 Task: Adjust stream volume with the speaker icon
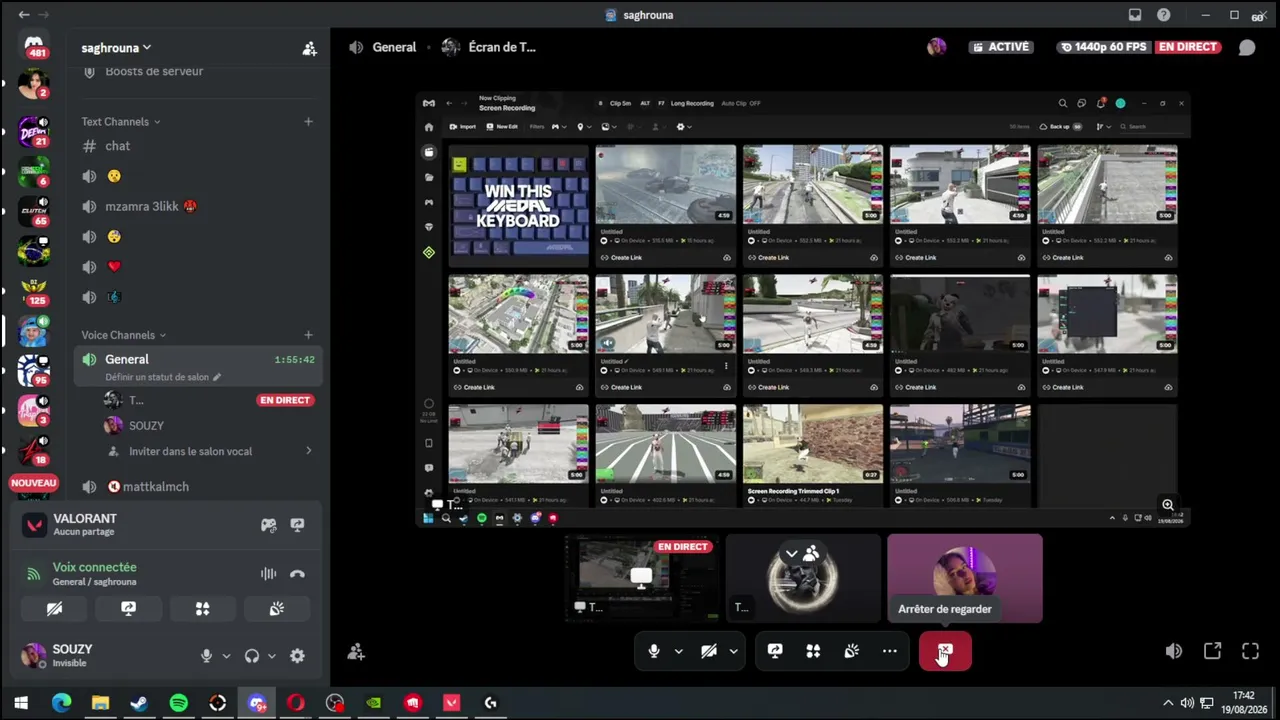point(1174,651)
